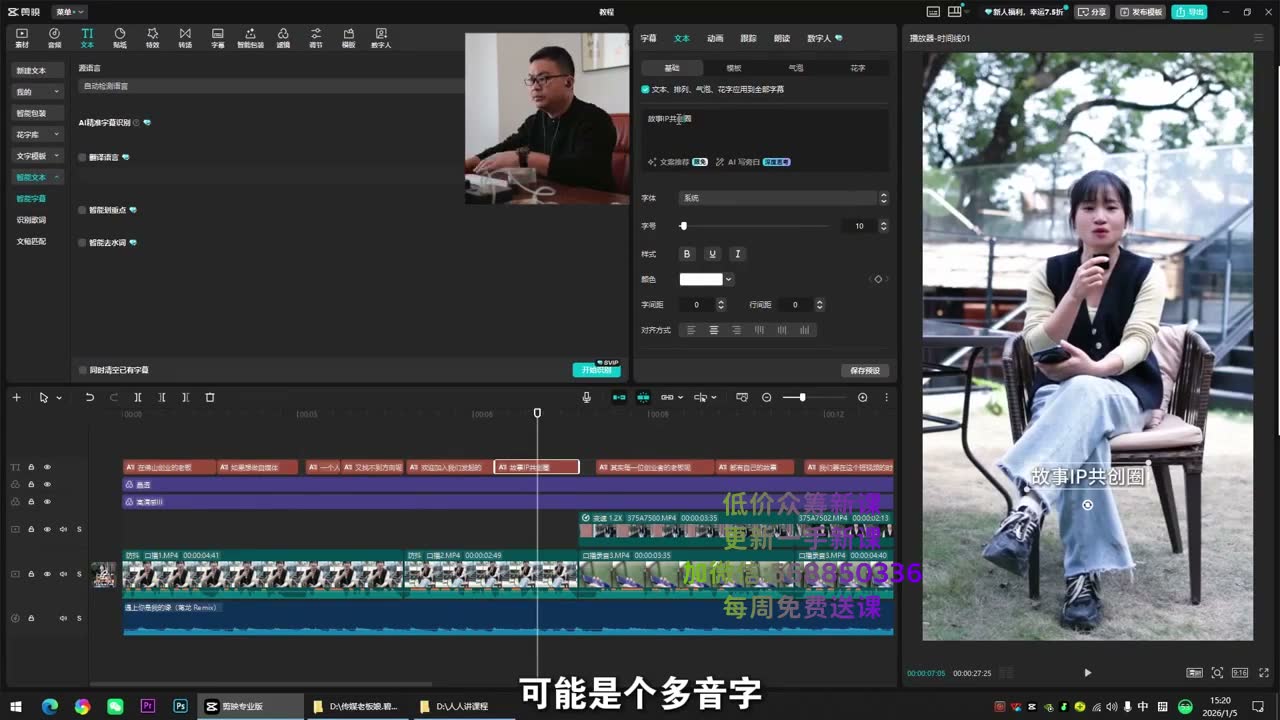Switch to the 气泡 sub-tab
The width and height of the screenshot is (1280, 720).
(796, 68)
